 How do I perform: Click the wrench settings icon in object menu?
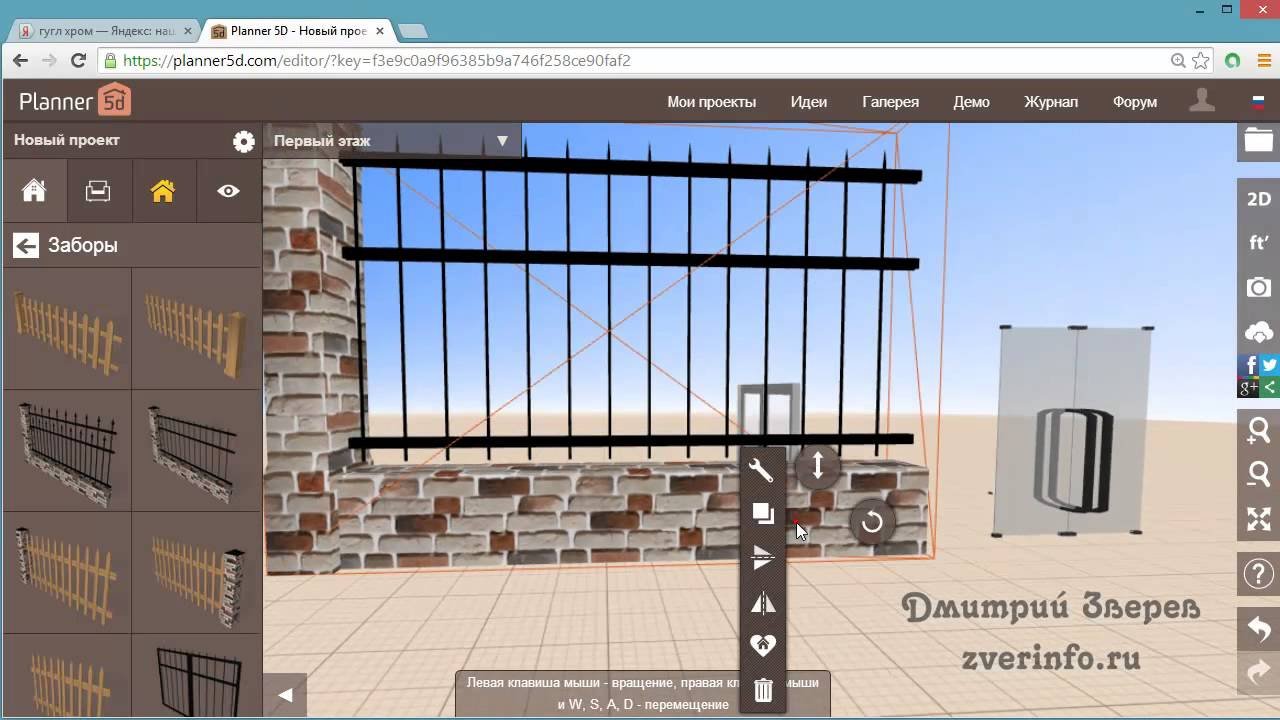coord(762,470)
